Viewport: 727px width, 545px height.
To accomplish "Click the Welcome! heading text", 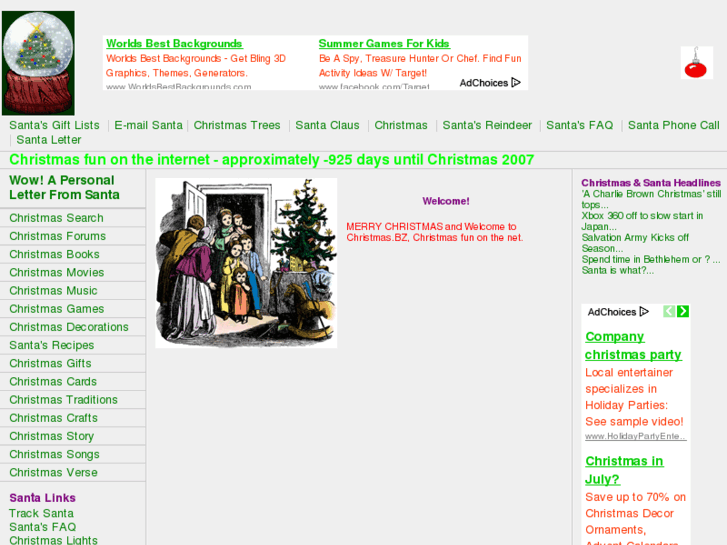I will click(446, 201).
